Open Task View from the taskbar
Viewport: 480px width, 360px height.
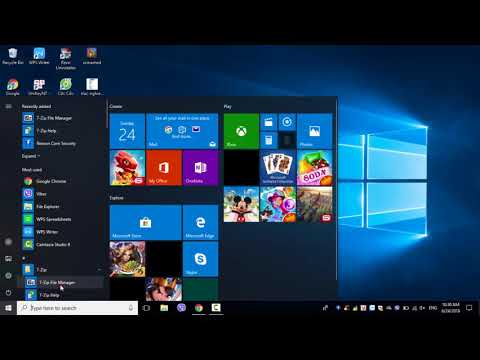[146, 308]
